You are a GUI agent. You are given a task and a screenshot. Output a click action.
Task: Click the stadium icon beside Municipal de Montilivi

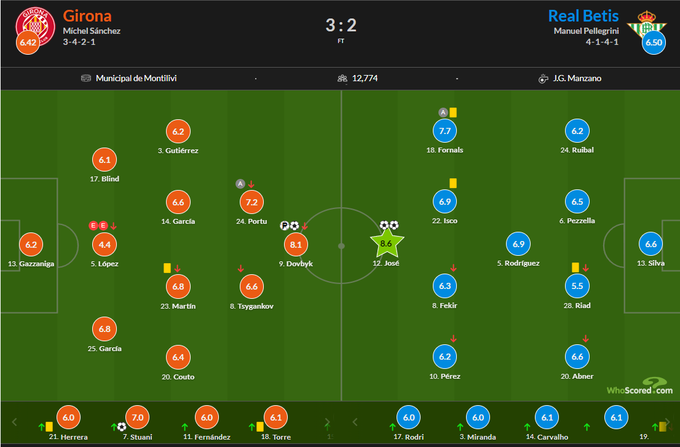(x=86, y=78)
